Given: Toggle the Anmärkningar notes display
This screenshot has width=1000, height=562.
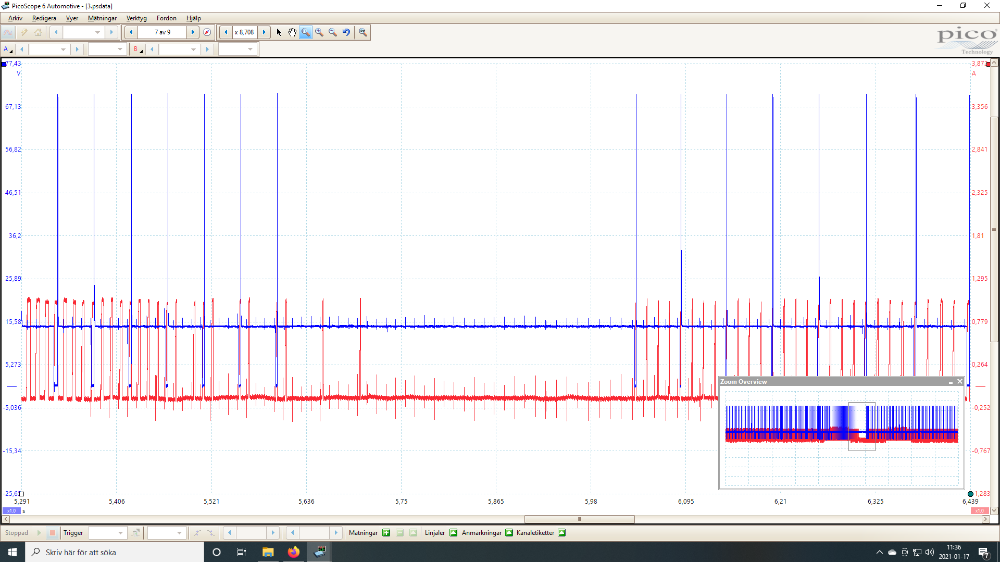Looking at the screenshot, I should (508, 533).
